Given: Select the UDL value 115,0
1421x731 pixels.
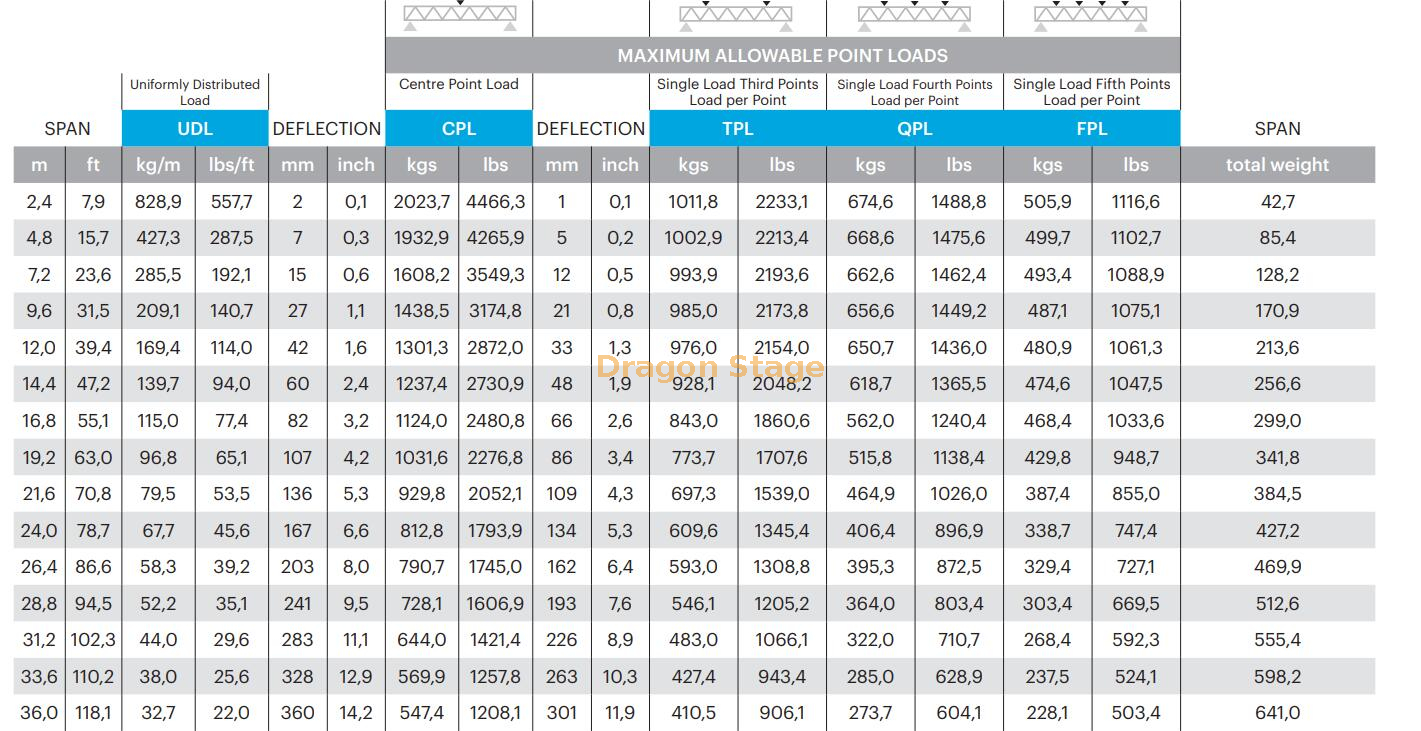Looking at the screenshot, I should click(158, 421).
